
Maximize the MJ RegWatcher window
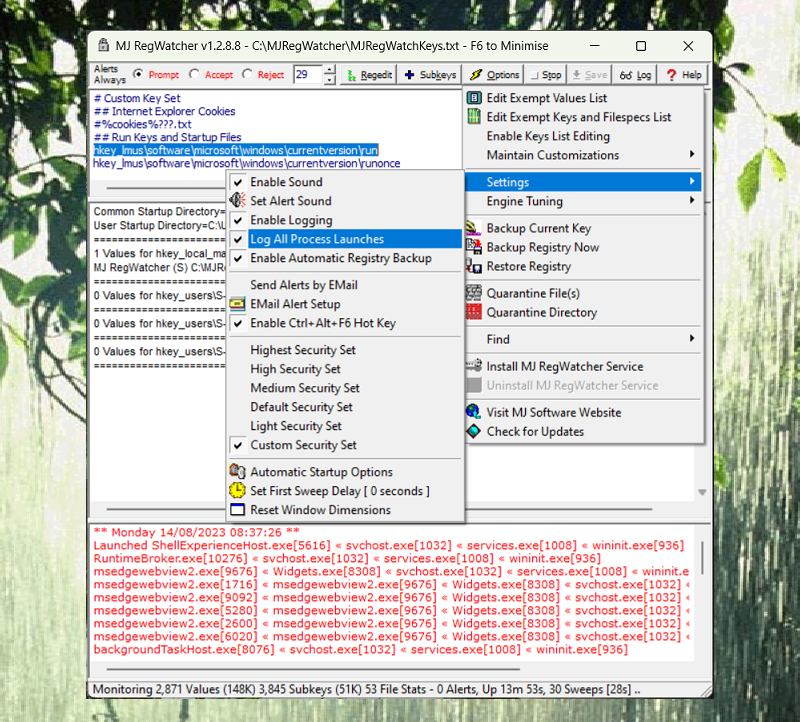641,46
